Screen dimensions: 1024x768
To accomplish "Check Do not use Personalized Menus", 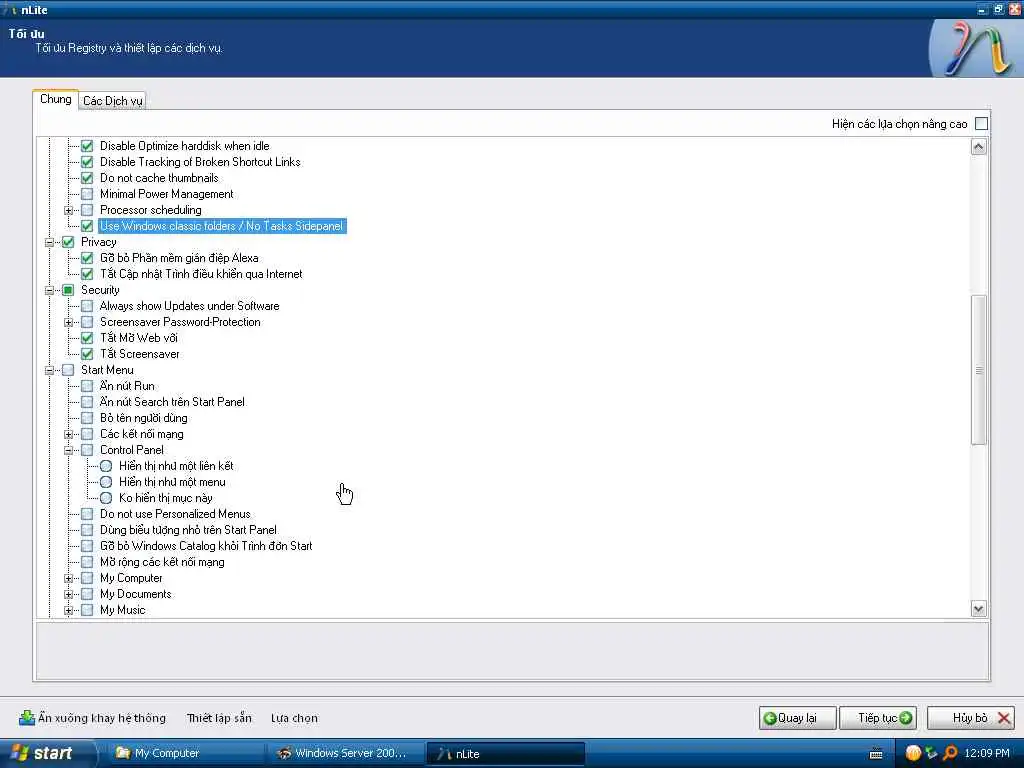I will (87, 514).
